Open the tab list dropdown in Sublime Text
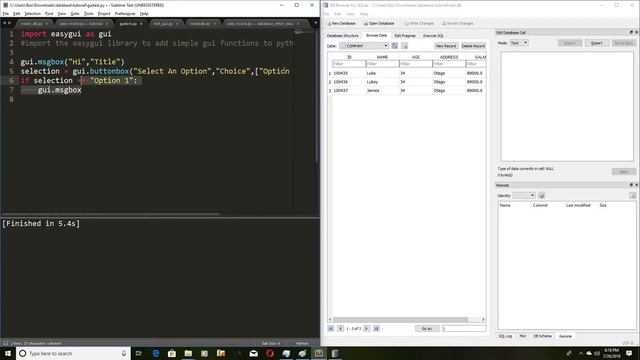This screenshot has height=360, width=640. [316, 23]
